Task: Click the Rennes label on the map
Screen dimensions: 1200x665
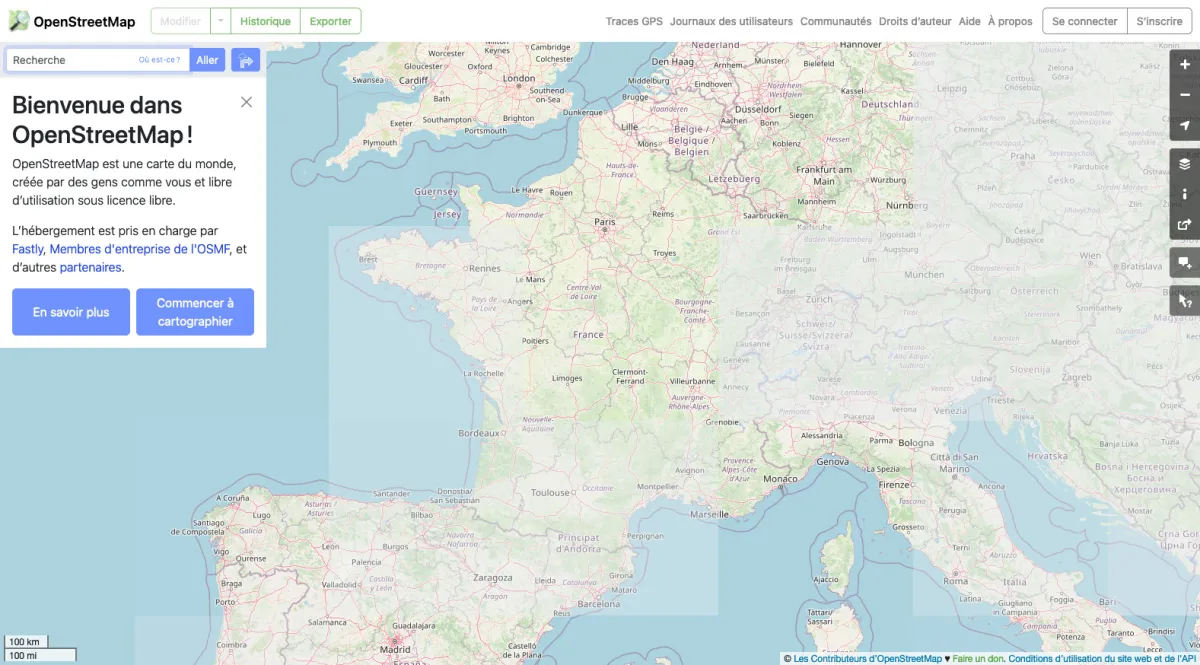Action: [484, 268]
